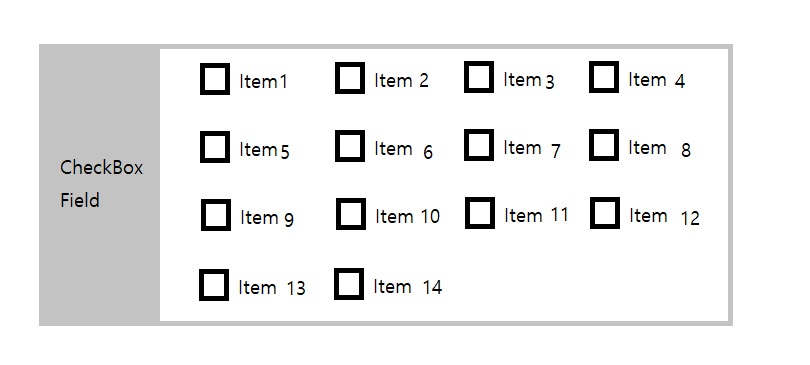The image size is (810, 365).
Task: Check the Item1 checkbox
Action: (x=215, y=79)
